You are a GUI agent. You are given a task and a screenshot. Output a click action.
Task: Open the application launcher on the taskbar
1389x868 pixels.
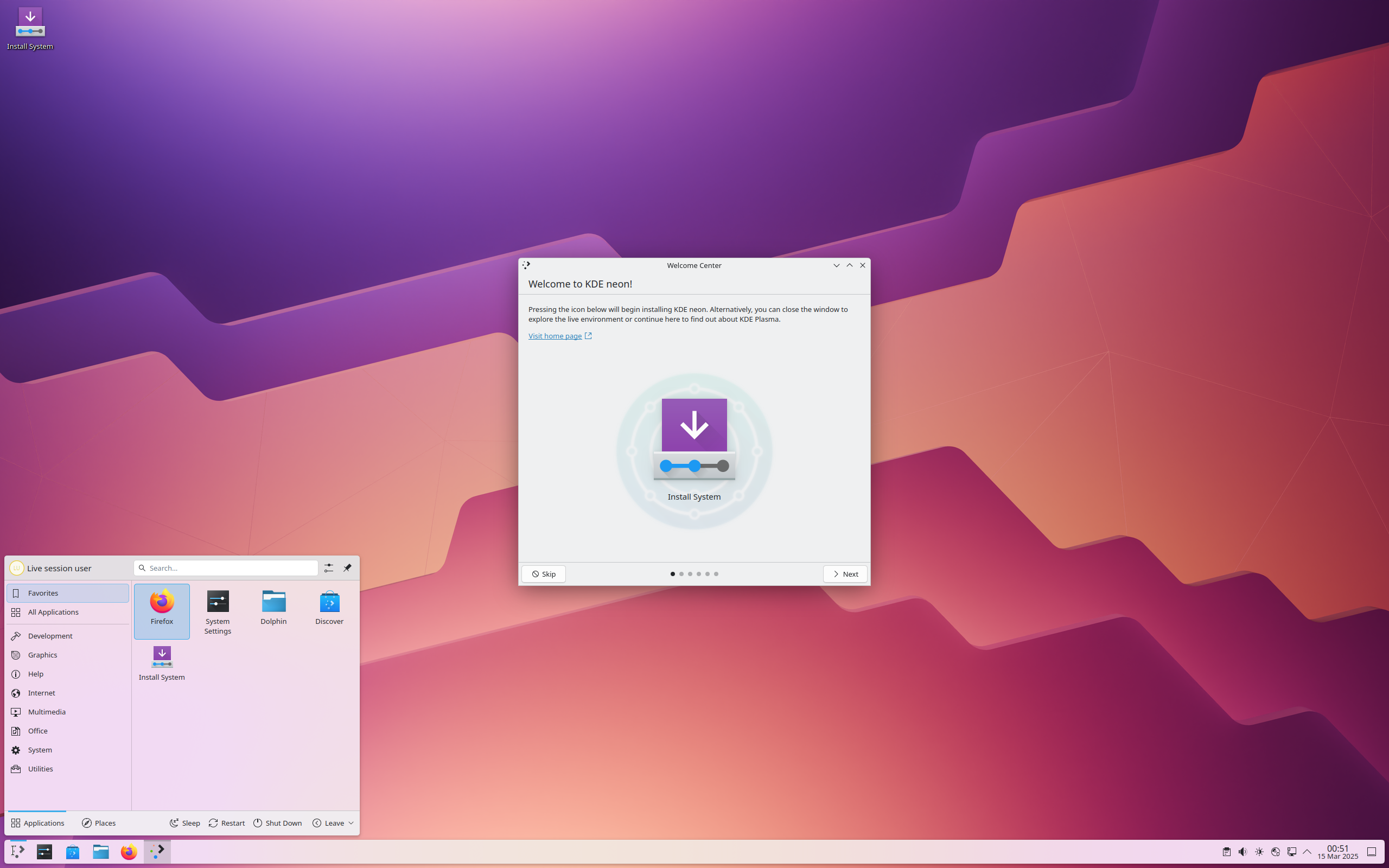[x=18, y=852]
